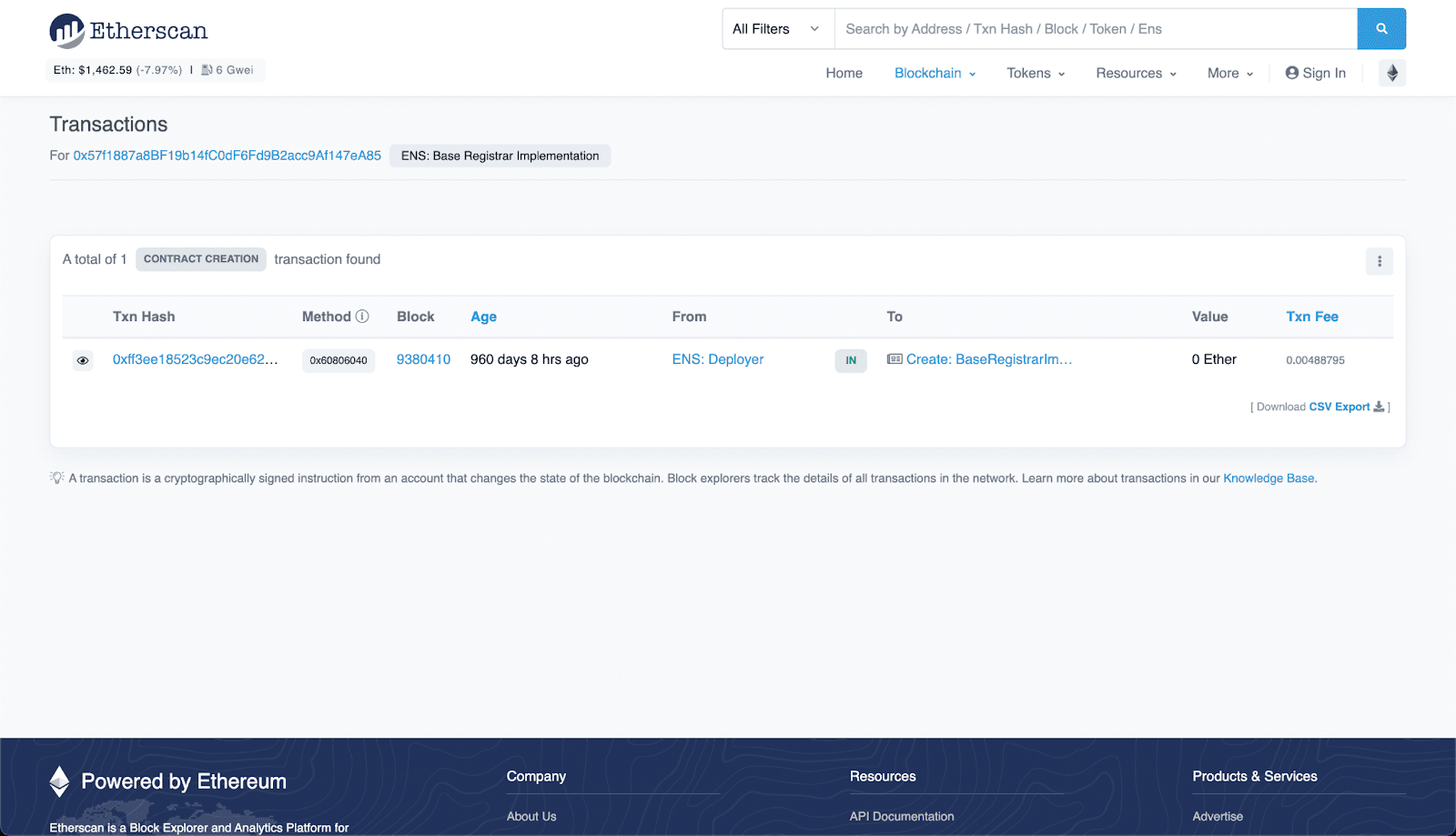Expand the Resources menu
Screen dimensions: 1456x836
coord(1136,73)
